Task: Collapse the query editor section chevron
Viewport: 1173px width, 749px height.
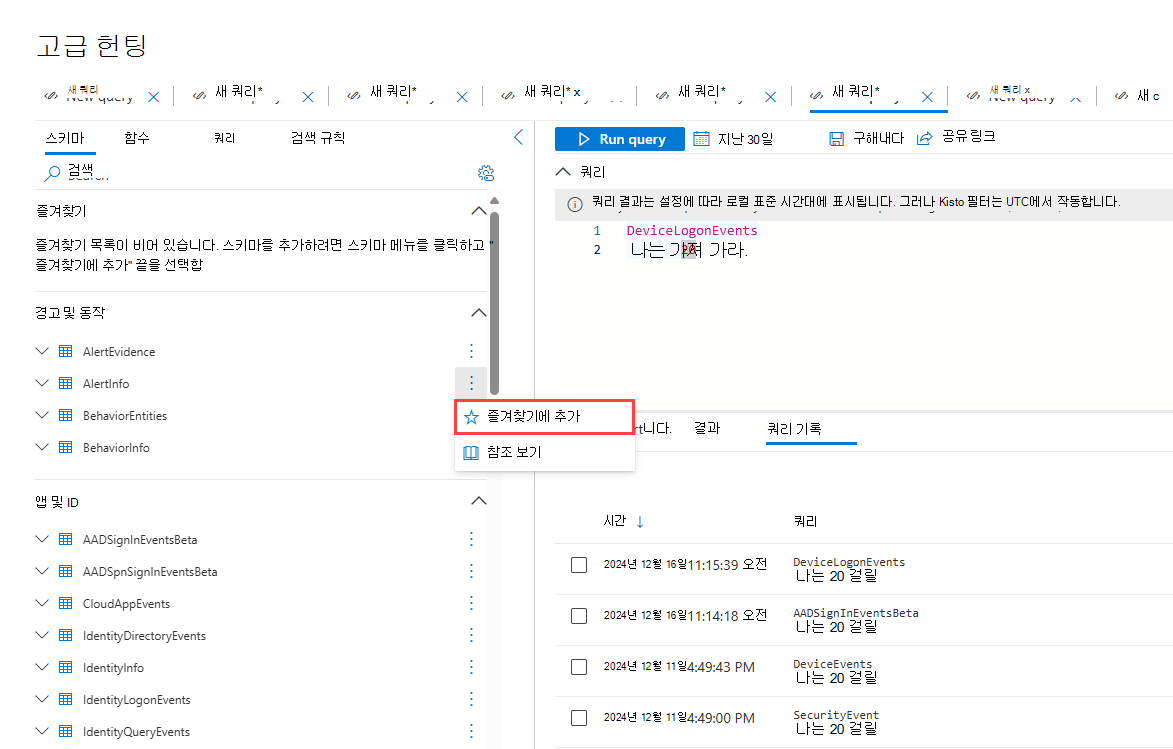Action: (x=563, y=171)
